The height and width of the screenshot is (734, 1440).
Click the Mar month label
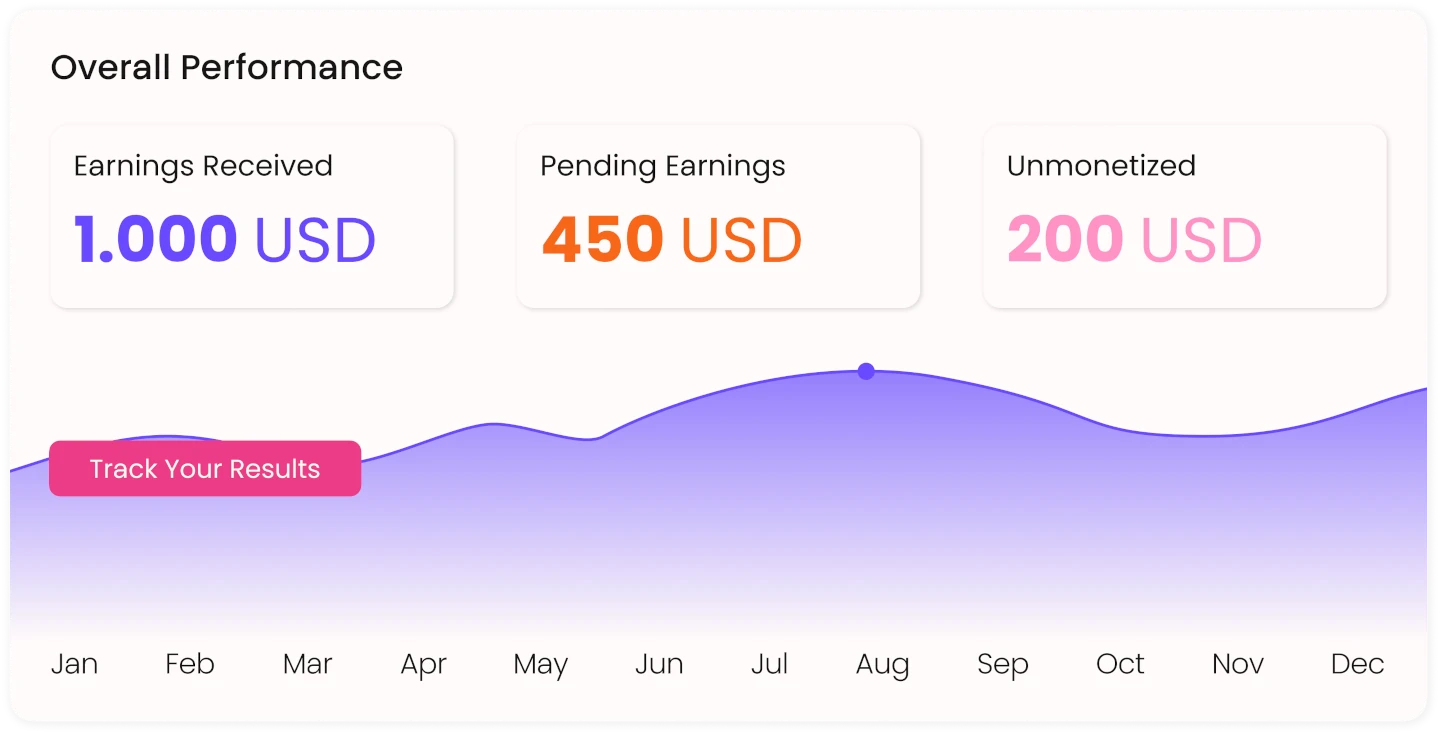[x=307, y=664]
